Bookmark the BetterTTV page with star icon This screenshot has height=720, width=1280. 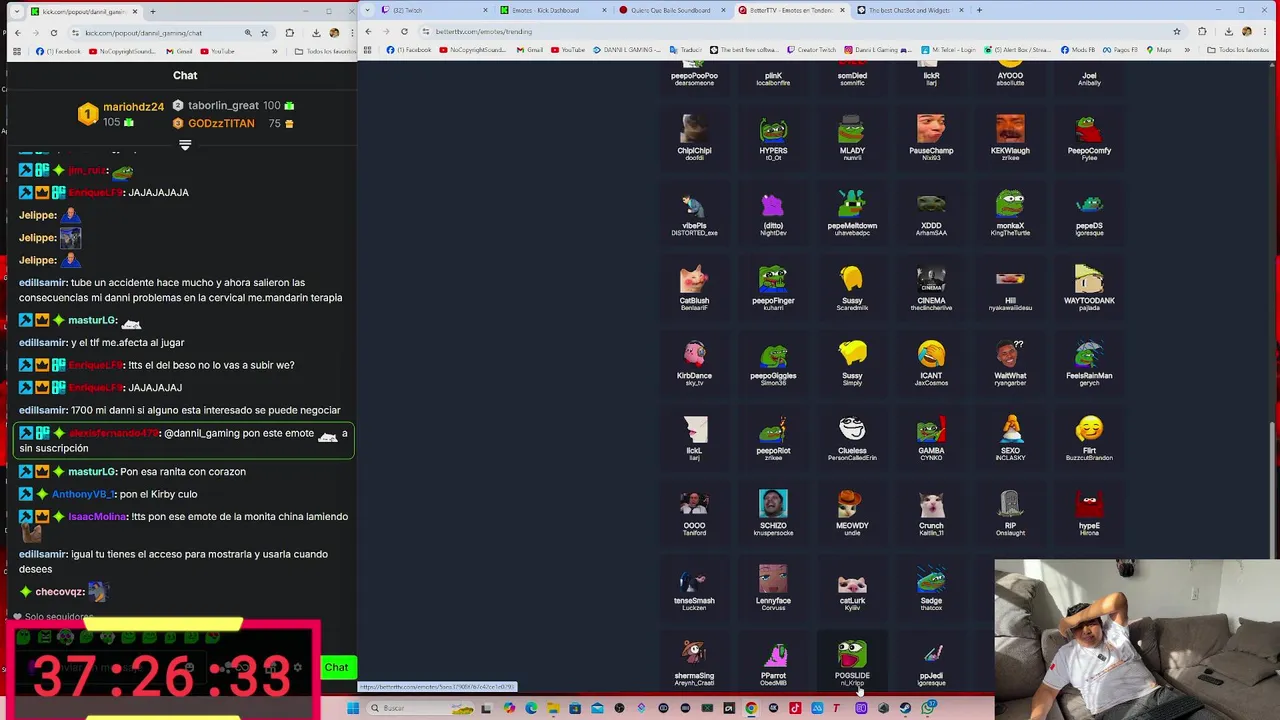pyautogui.click(x=1176, y=31)
